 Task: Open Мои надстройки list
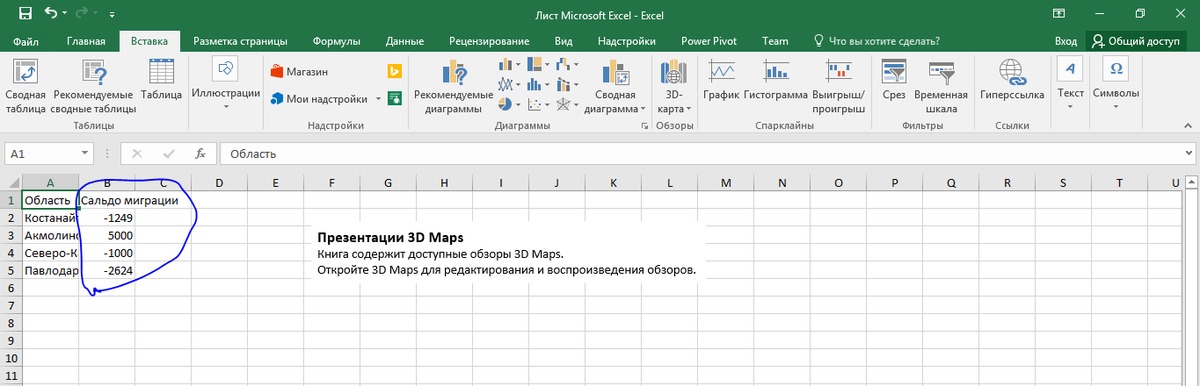(x=320, y=99)
